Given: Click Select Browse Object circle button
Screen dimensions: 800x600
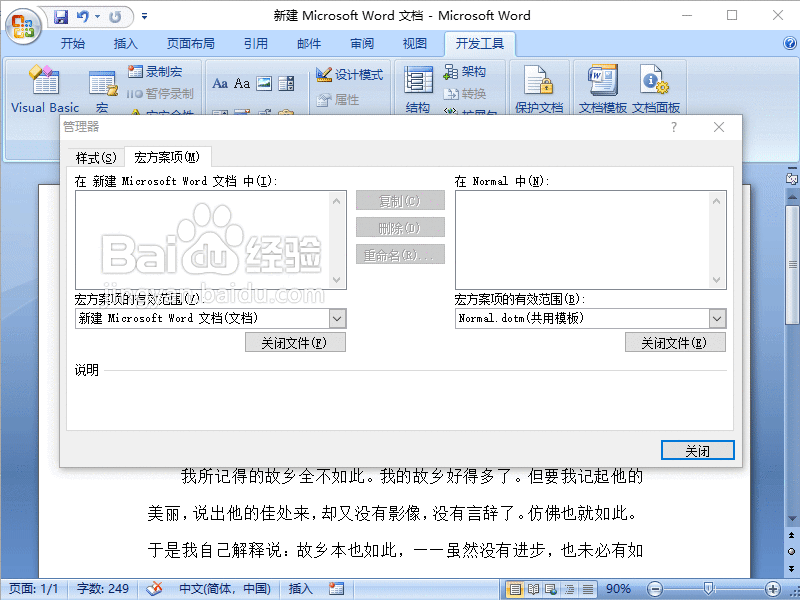Looking at the screenshot, I should coord(792,552).
